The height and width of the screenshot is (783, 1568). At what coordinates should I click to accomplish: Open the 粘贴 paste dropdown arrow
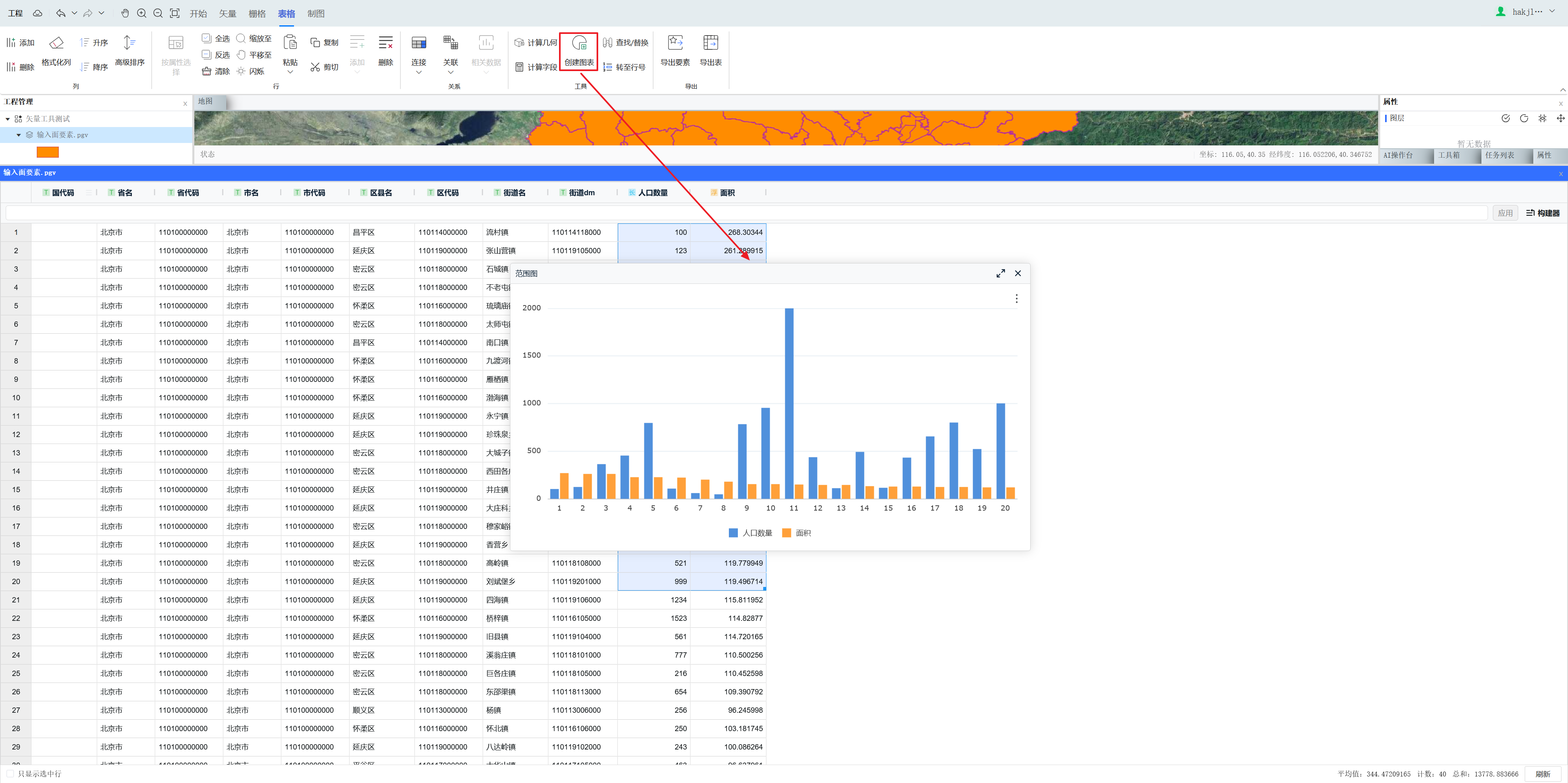pos(290,72)
